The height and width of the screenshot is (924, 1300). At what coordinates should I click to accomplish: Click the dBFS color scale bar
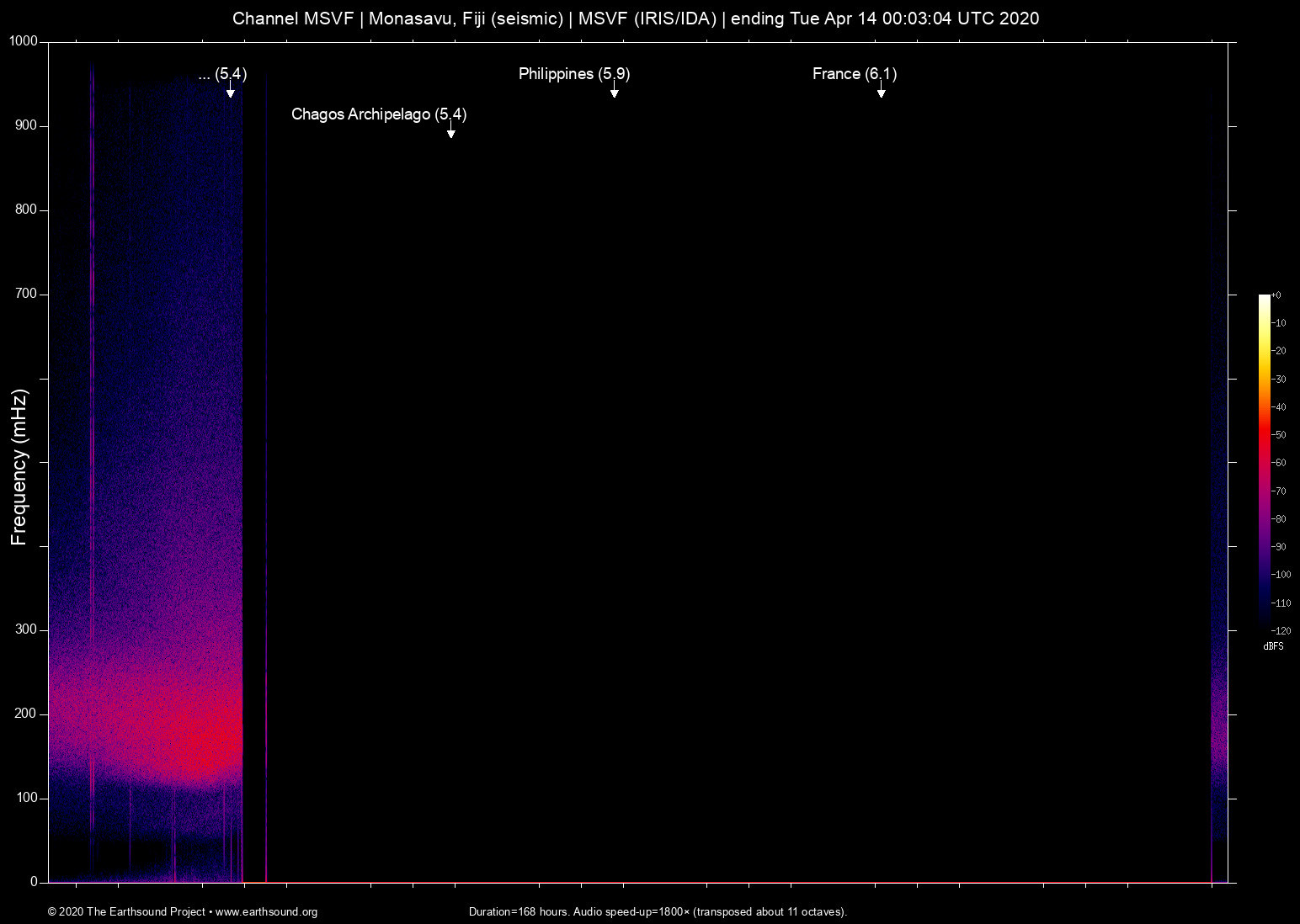click(1264, 461)
